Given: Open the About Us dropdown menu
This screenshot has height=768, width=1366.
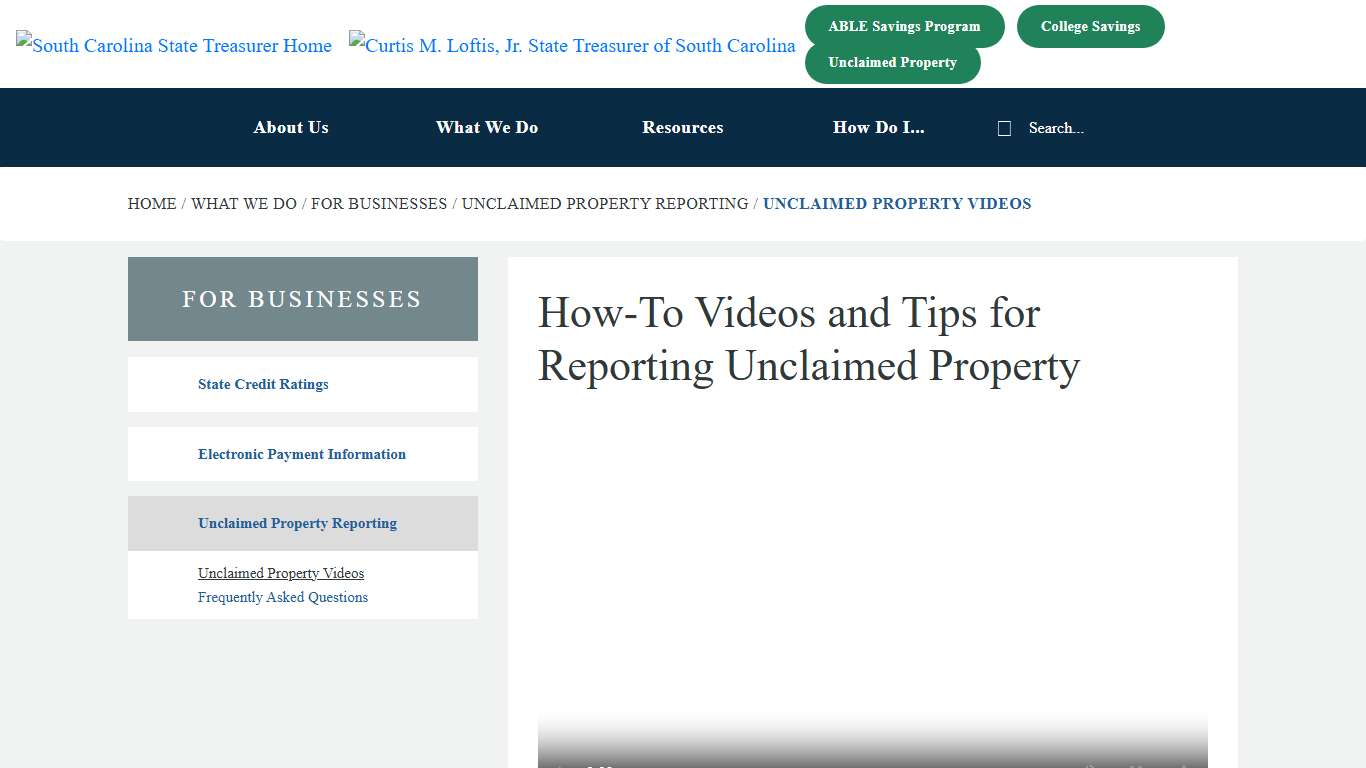Looking at the screenshot, I should 290,127.
